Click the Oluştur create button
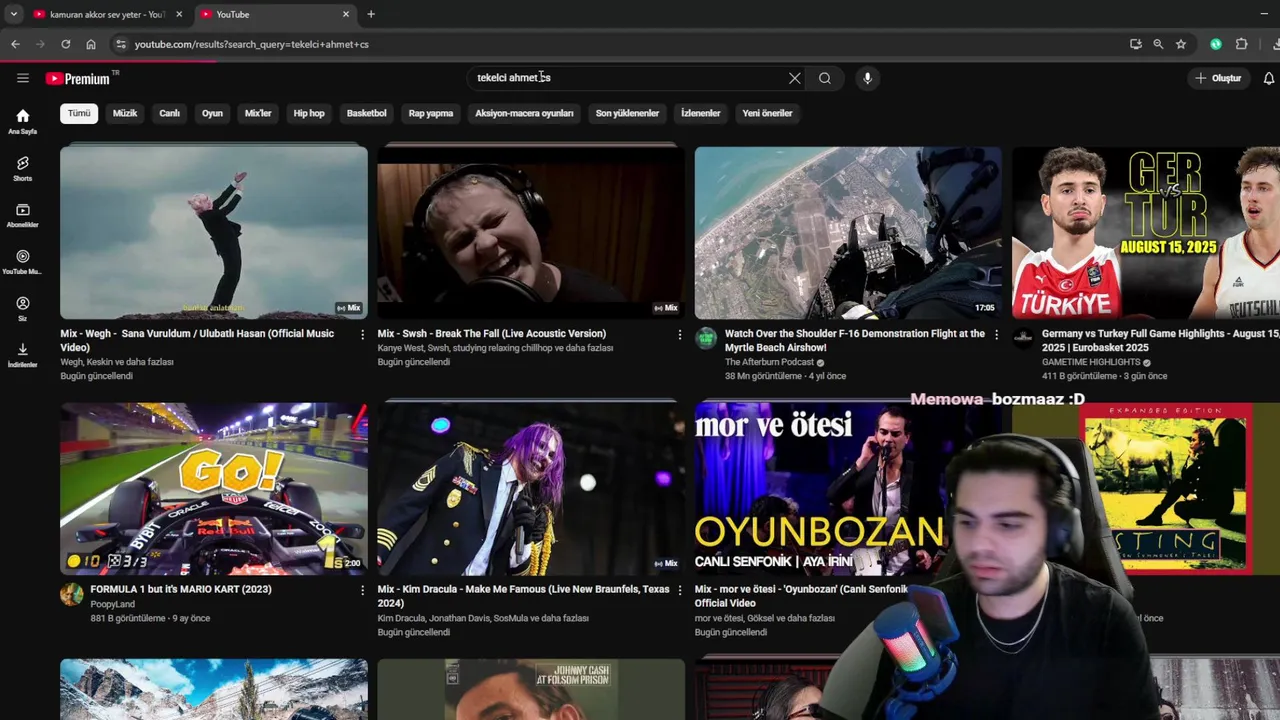1280x720 pixels. (1218, 78)
